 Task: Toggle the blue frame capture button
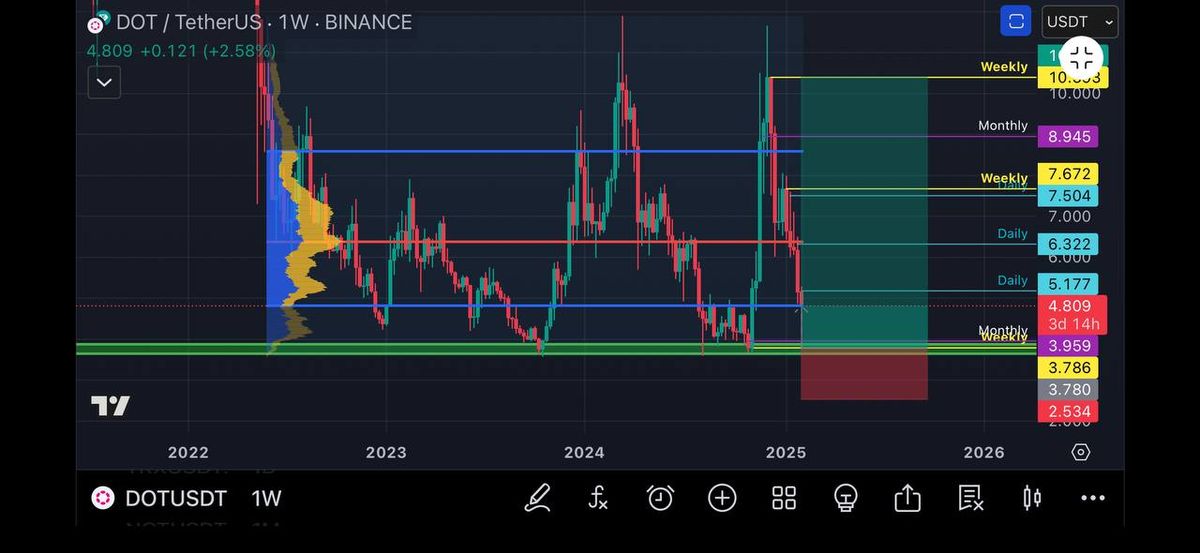click(1016, 21)
